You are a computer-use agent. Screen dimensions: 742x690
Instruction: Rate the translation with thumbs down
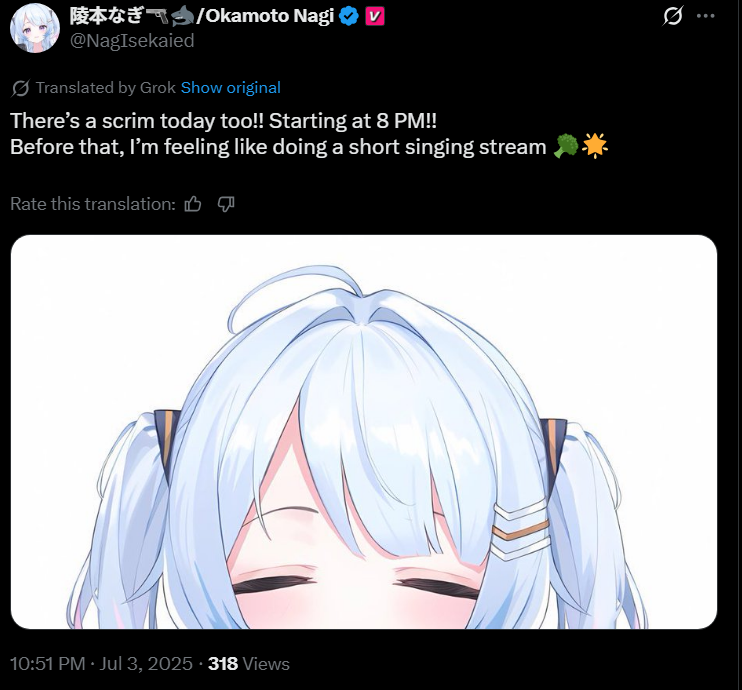226,204
